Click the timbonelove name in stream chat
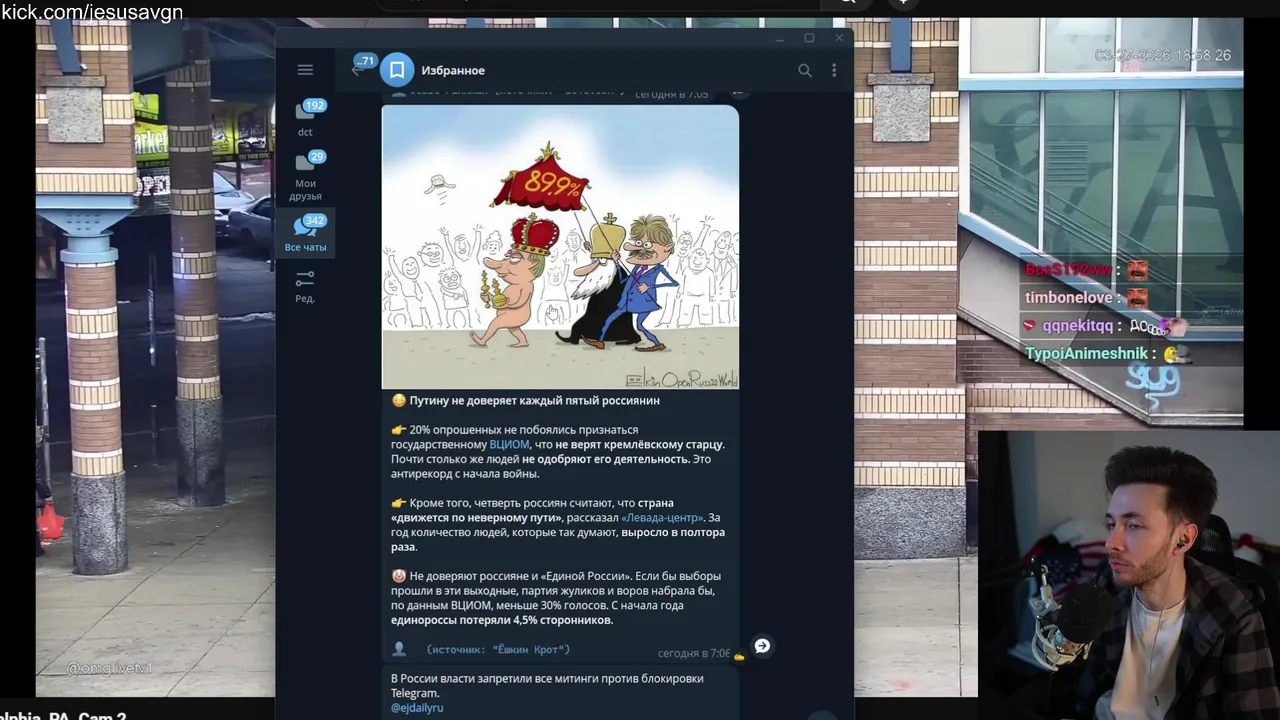 coord(1070,298)
